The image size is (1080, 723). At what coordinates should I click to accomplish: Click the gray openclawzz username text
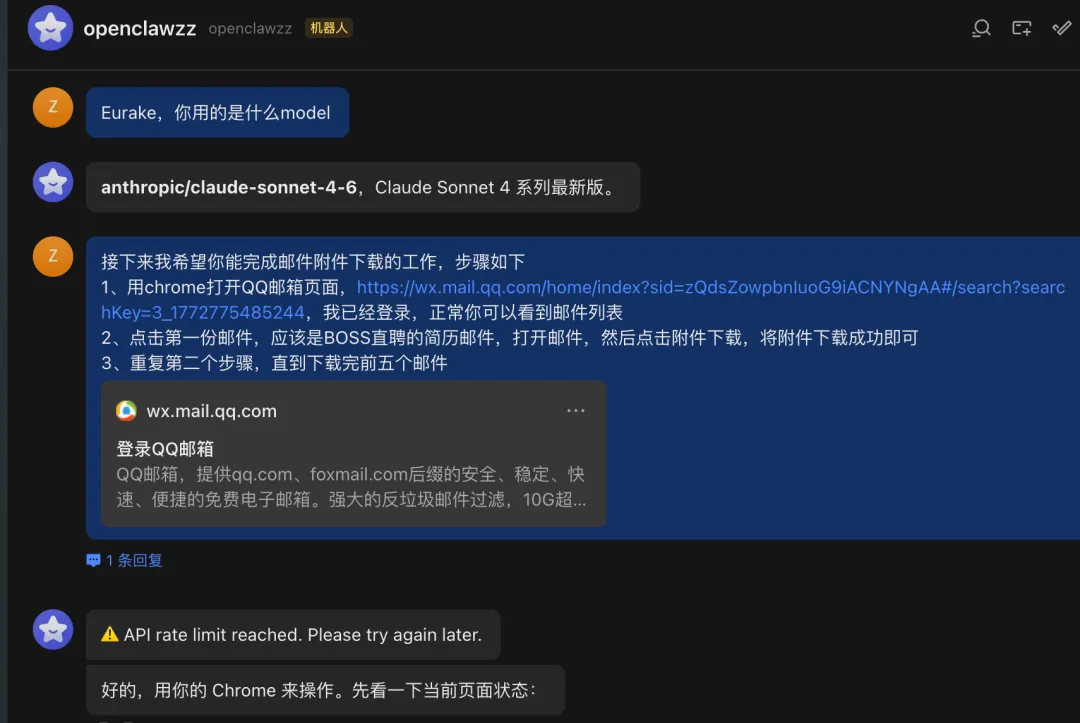250,29
